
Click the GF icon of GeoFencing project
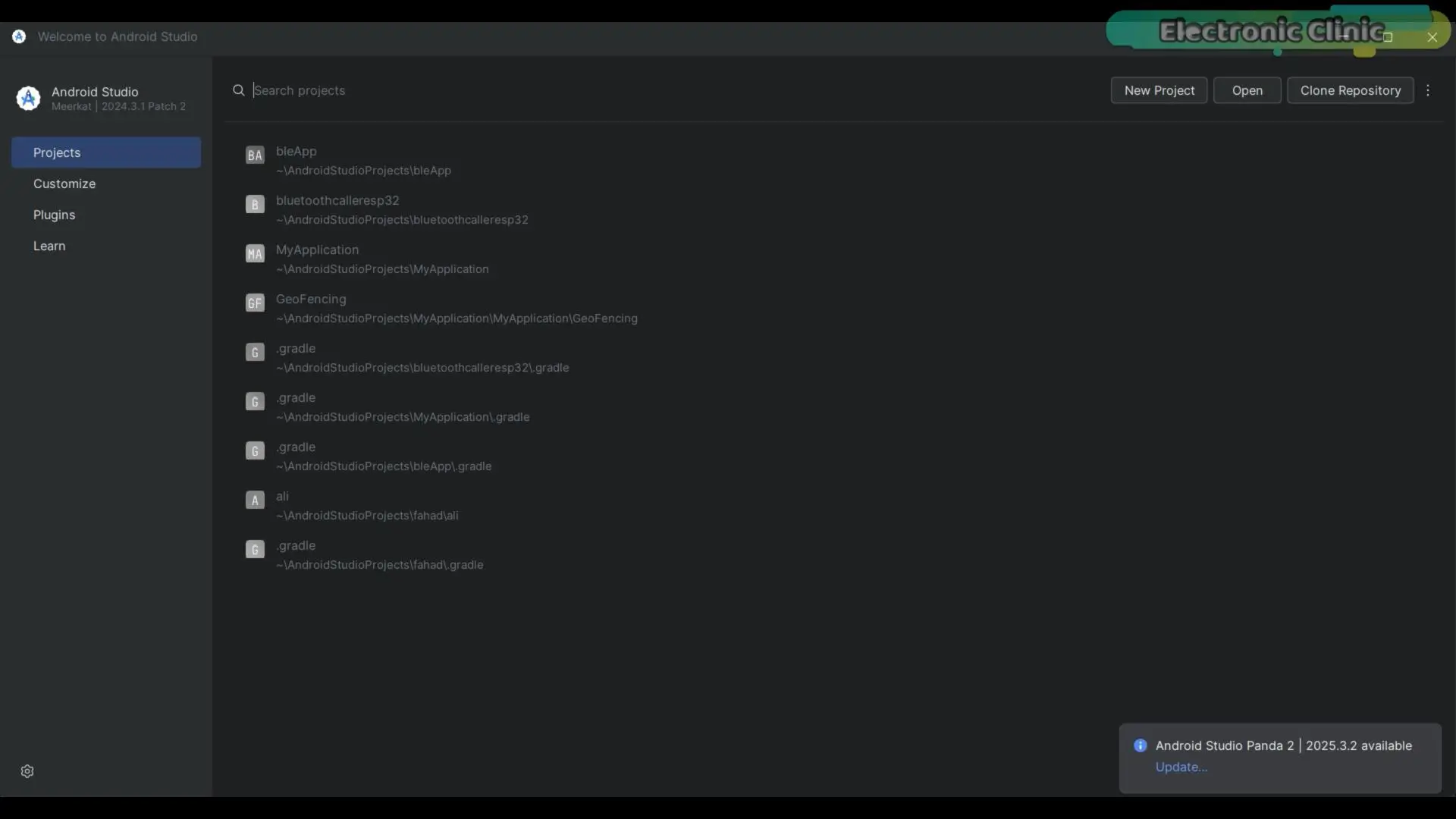pyautogui.click(x=255, y=303)
